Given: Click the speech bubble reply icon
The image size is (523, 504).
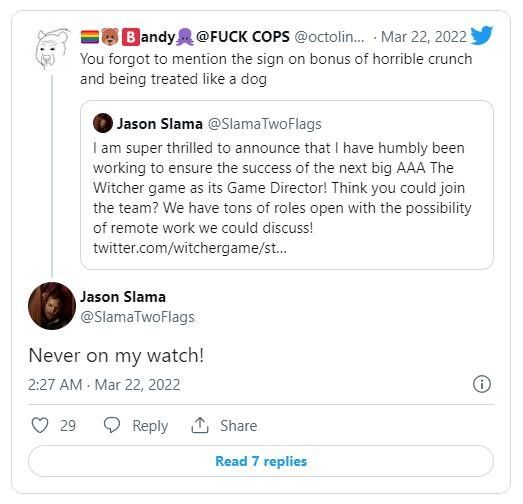Looking at the screenshot, I should click(x=112, y=425).
